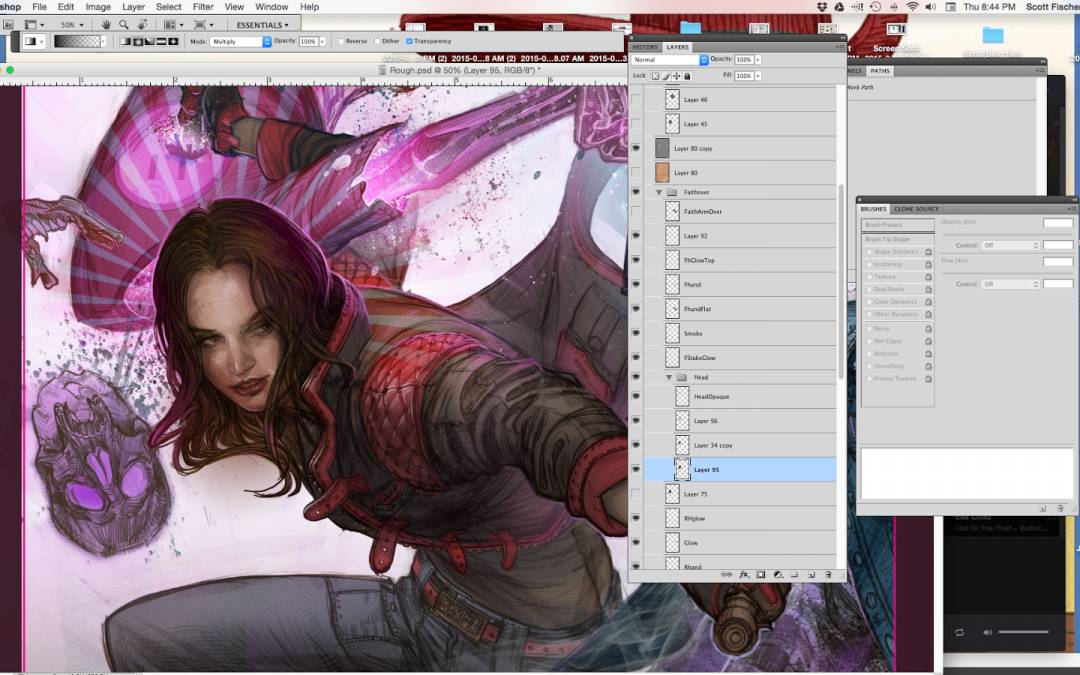This screenshot has height=675, width=1080.
Task: Click the Lock image pixels brush icon
Action: click(666, 76)
